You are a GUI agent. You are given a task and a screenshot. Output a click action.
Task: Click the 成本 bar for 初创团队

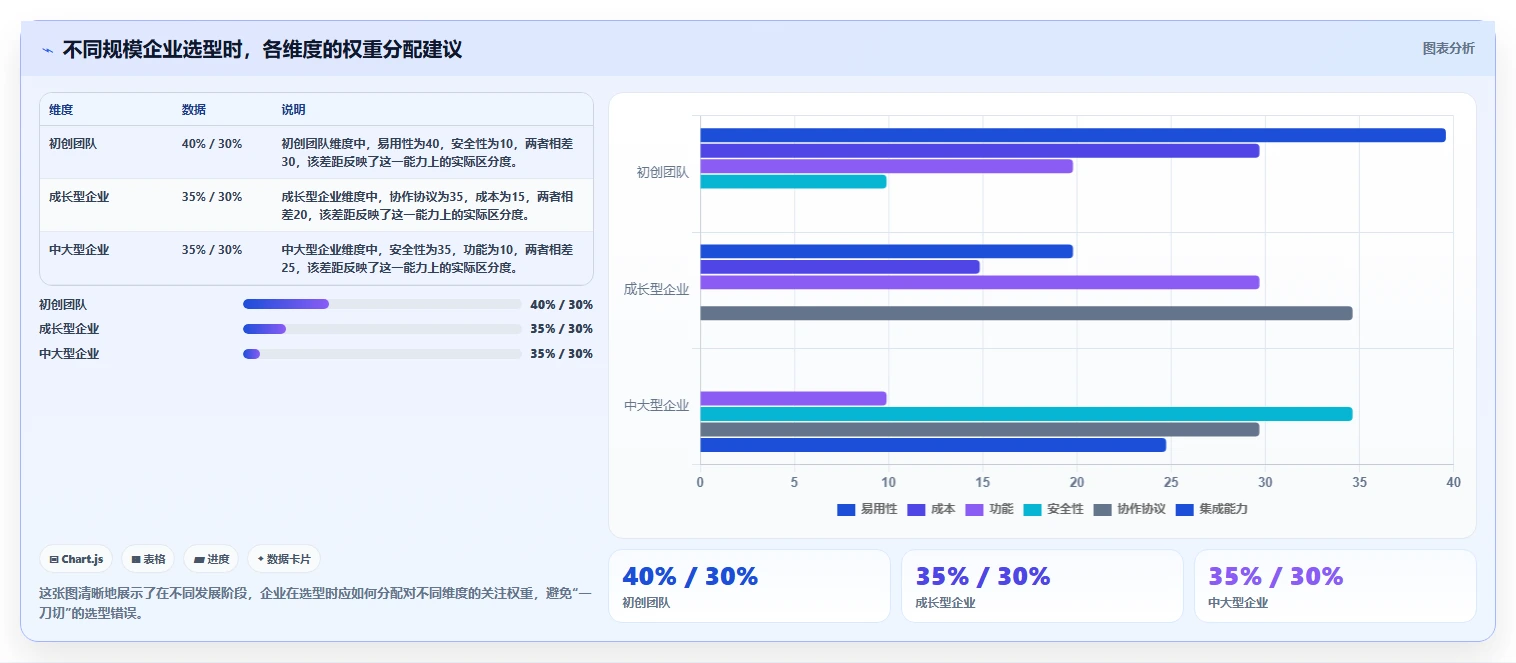click(x=979, y=151)
